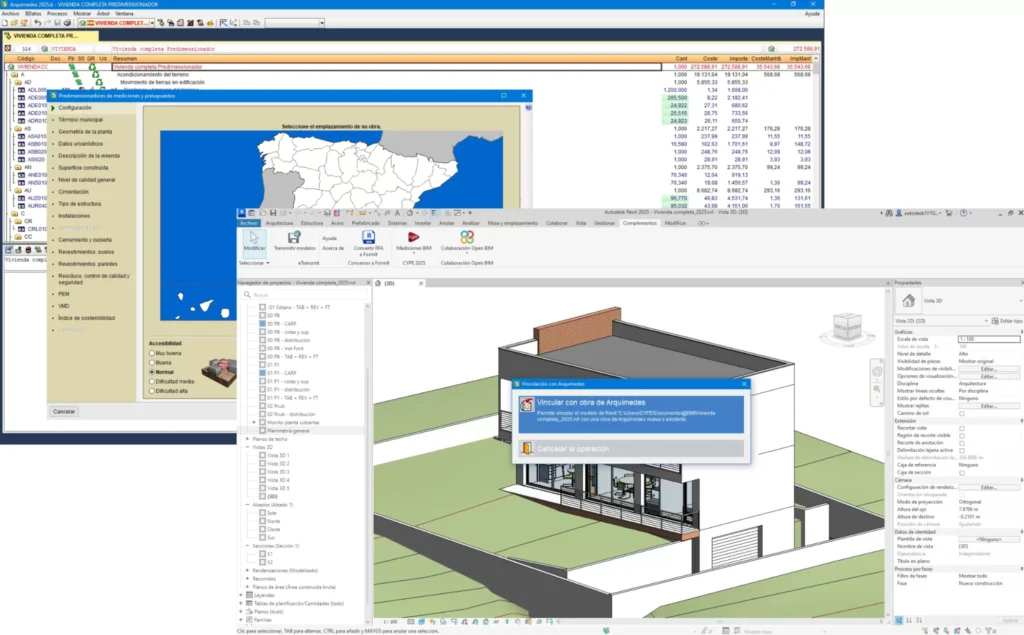Click the Familias icon in project browser
The width and height of the screenshot is (1024, 635).
[249, 619]
